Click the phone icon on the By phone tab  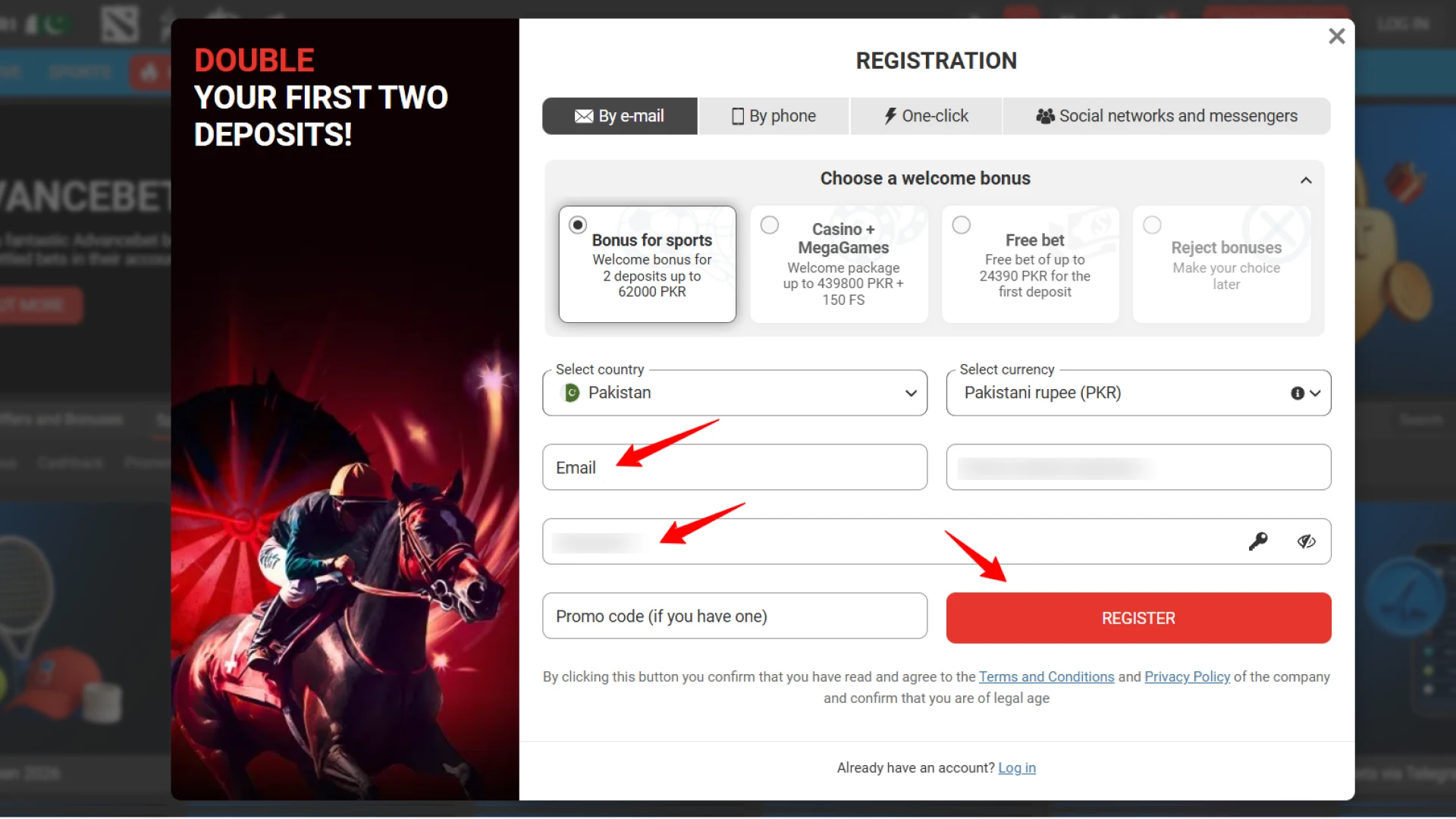(737, 115)
